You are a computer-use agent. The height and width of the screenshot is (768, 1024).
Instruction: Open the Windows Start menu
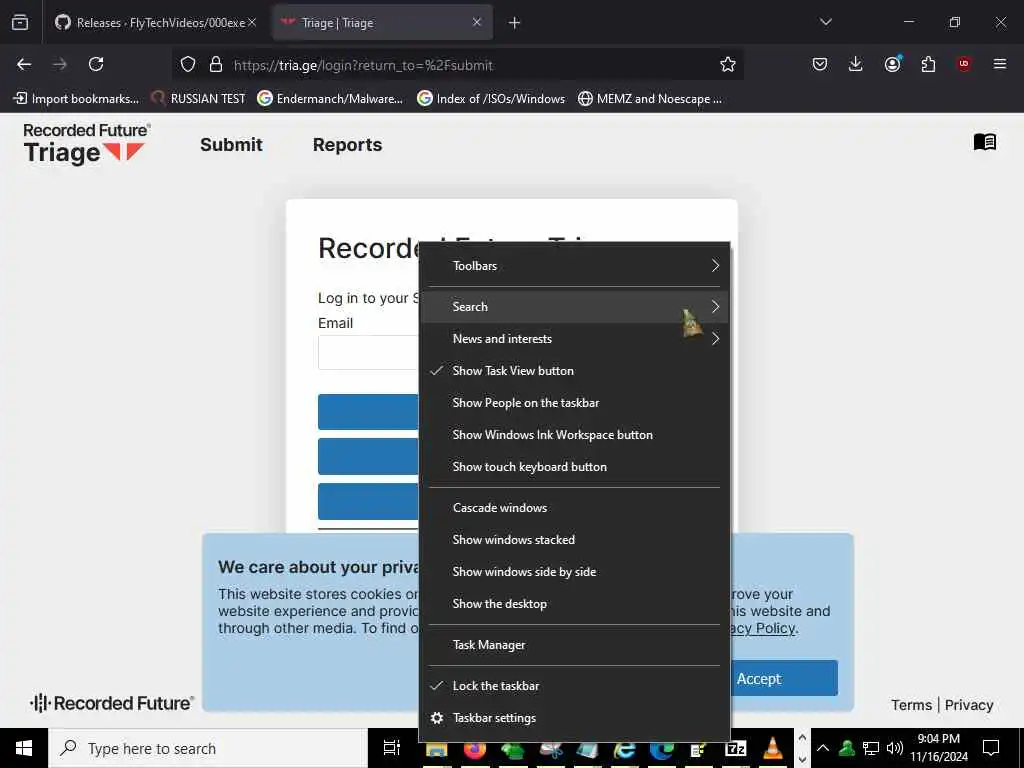[x=24, y=748]
